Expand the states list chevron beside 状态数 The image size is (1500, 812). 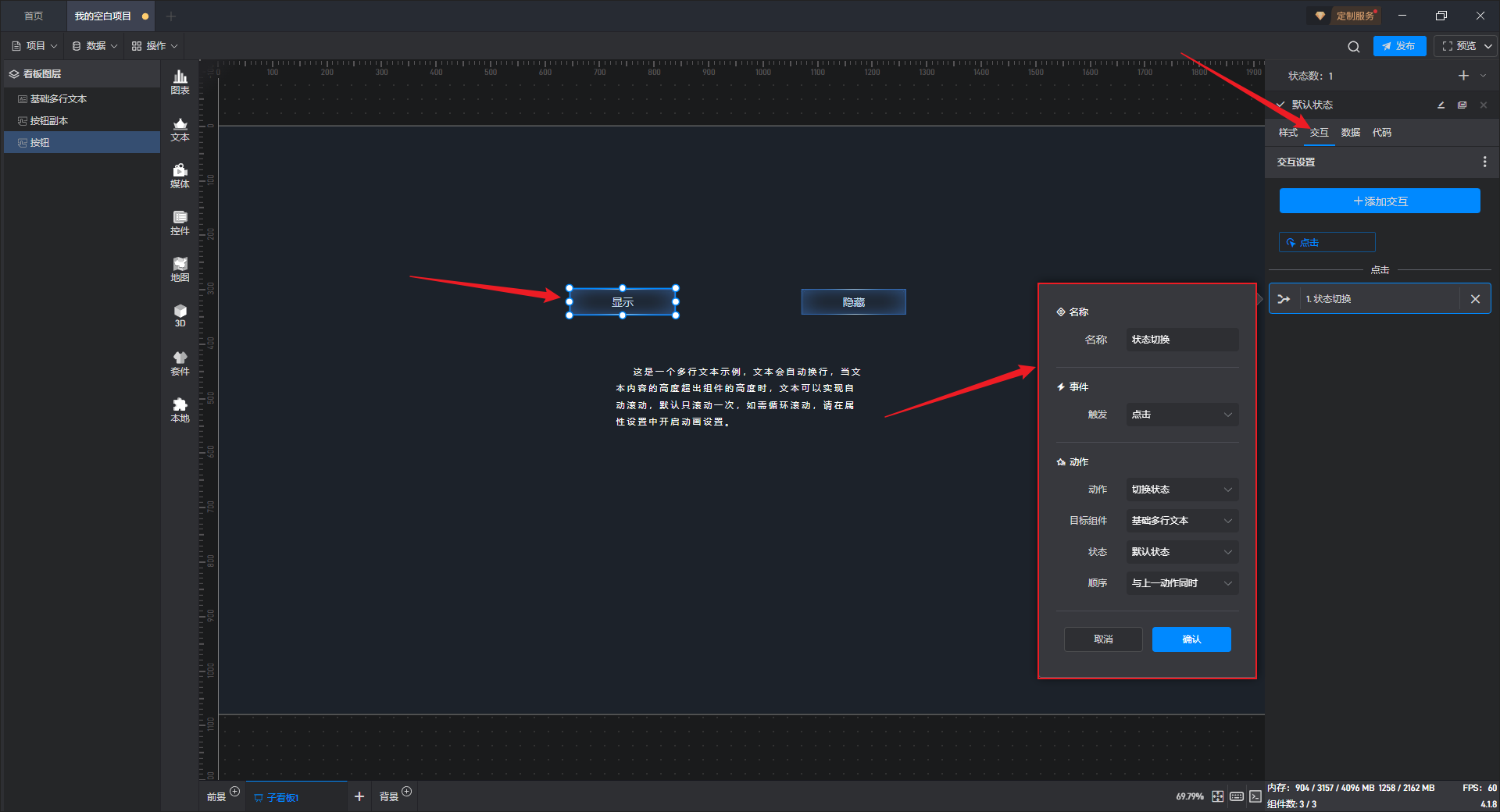point(1483,76)
